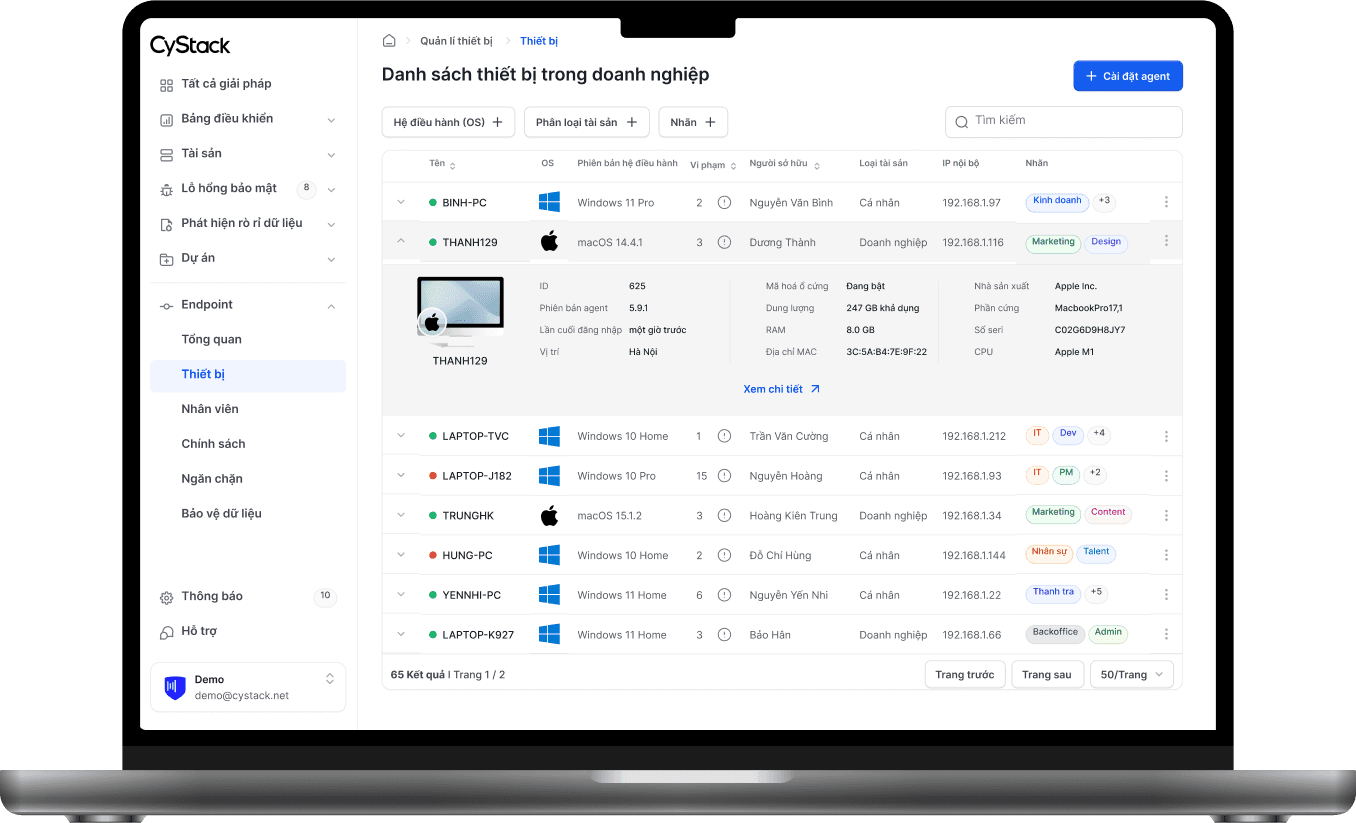Click the violation warning icon for LAPTOP-J182

tap(725, 476)
